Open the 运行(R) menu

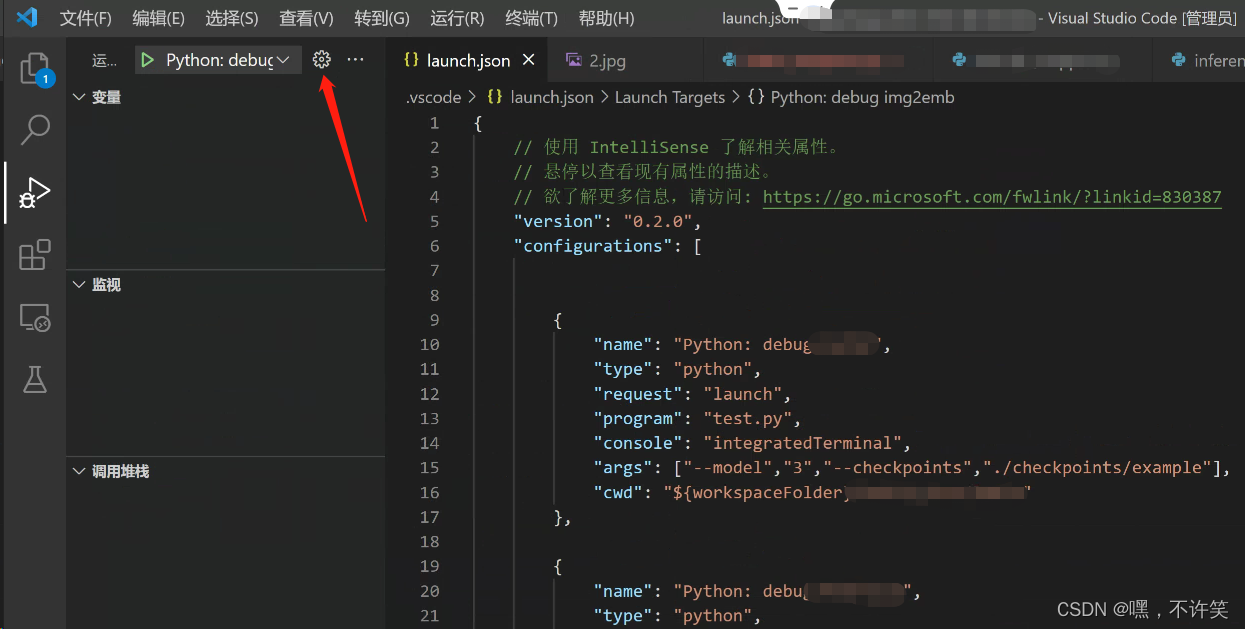pos(457,18)
